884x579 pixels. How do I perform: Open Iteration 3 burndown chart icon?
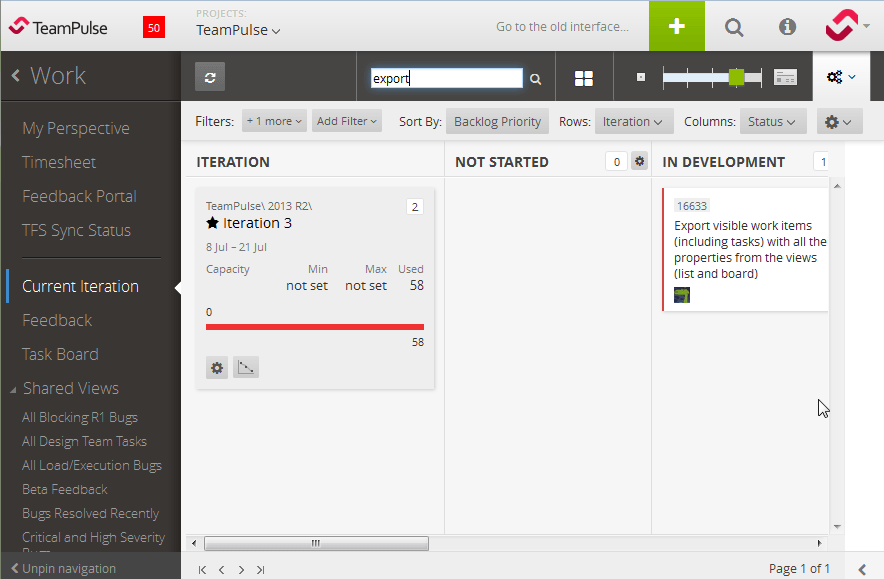(x=246, y=368)
